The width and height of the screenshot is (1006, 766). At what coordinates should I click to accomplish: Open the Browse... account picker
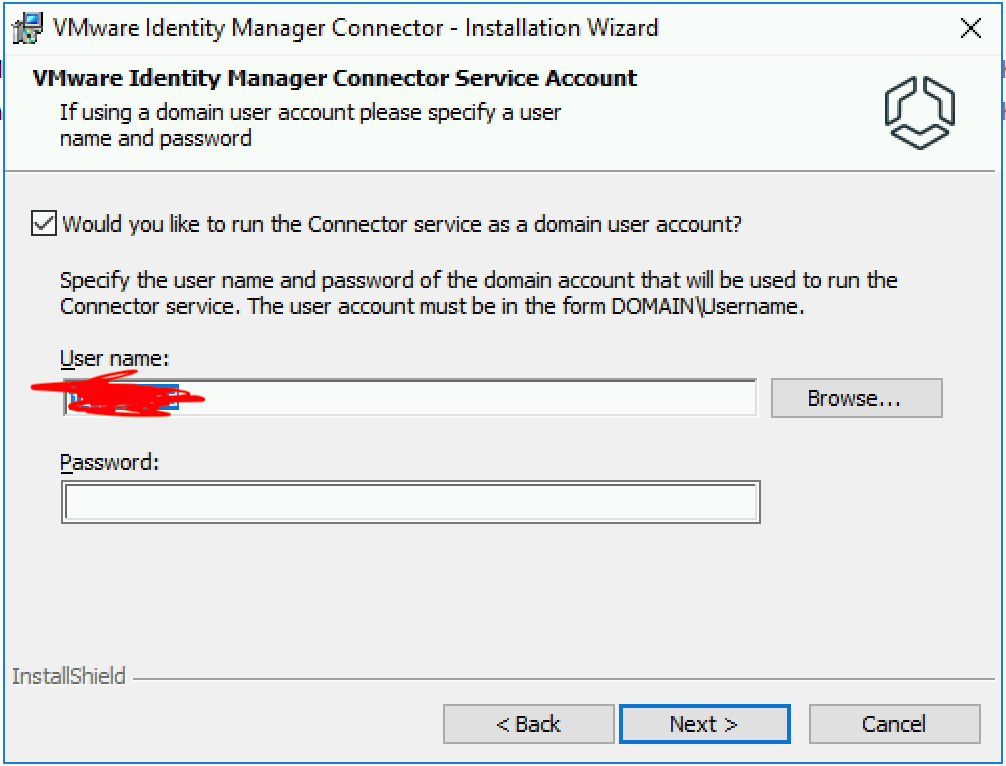click(x=857, y=398)
